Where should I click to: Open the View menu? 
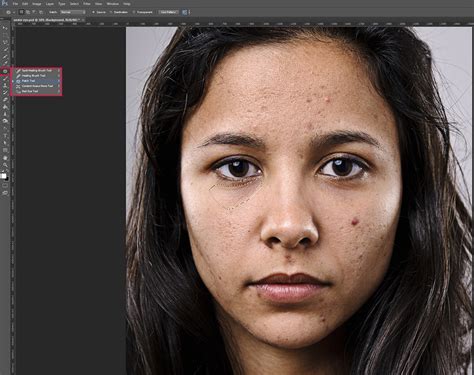coord(98,4)
